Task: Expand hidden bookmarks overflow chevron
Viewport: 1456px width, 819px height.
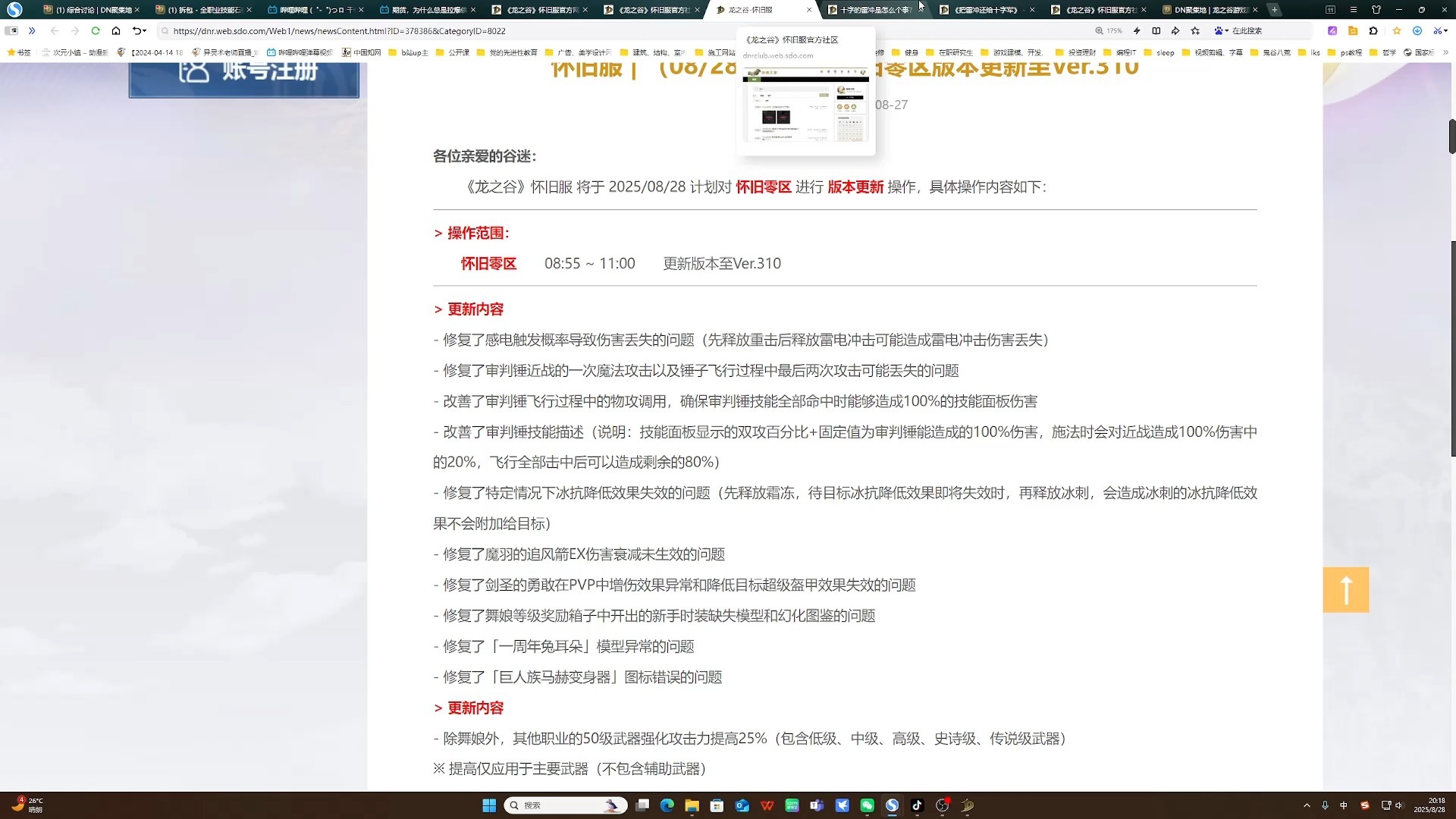Action: (x=1445, y=52)
